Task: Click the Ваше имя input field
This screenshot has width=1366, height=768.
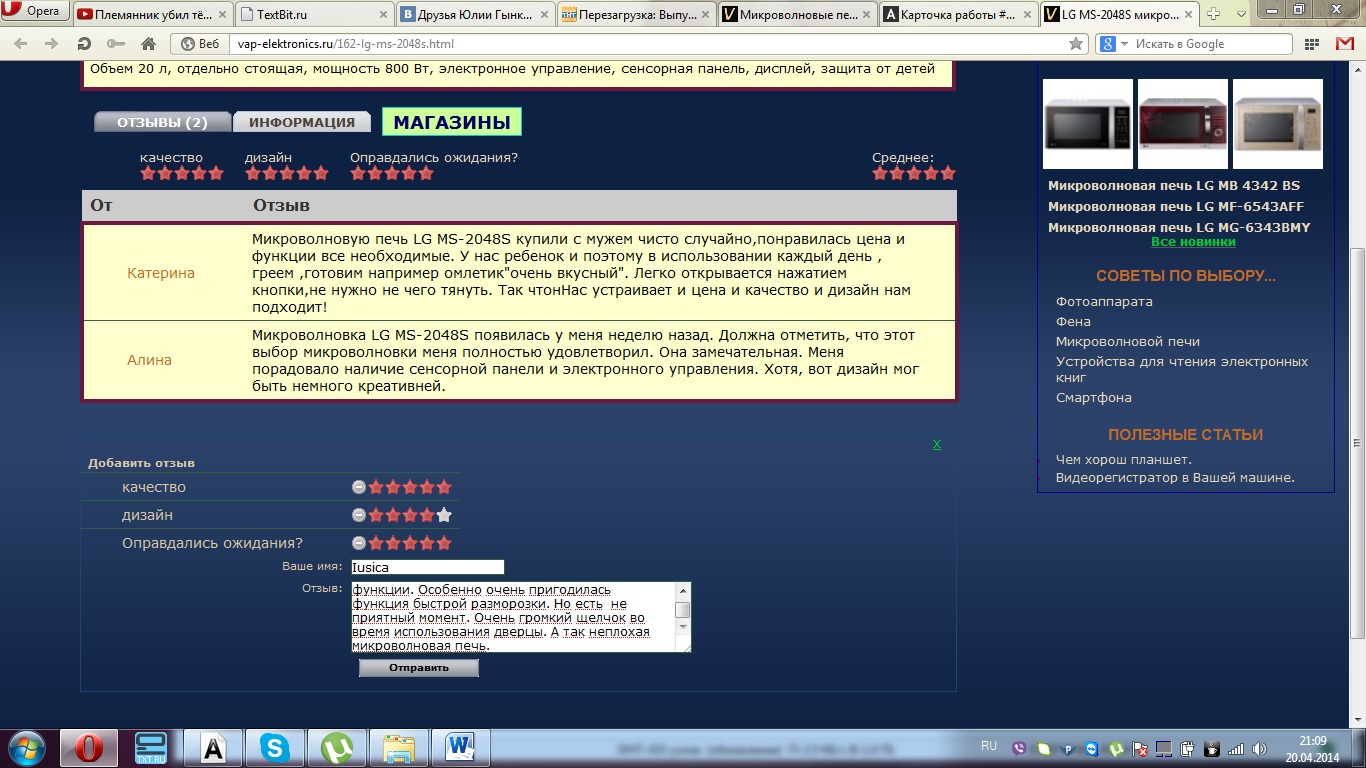Action: tap(428, 567)
